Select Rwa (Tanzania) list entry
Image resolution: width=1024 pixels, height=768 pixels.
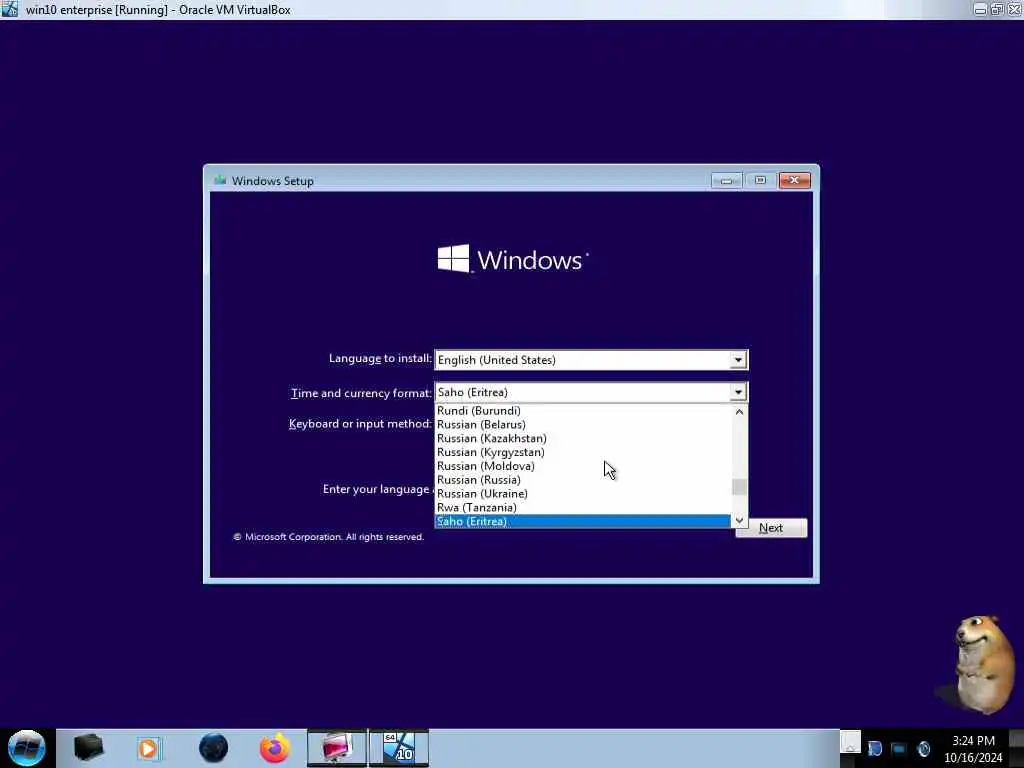[x=583, y=507]
